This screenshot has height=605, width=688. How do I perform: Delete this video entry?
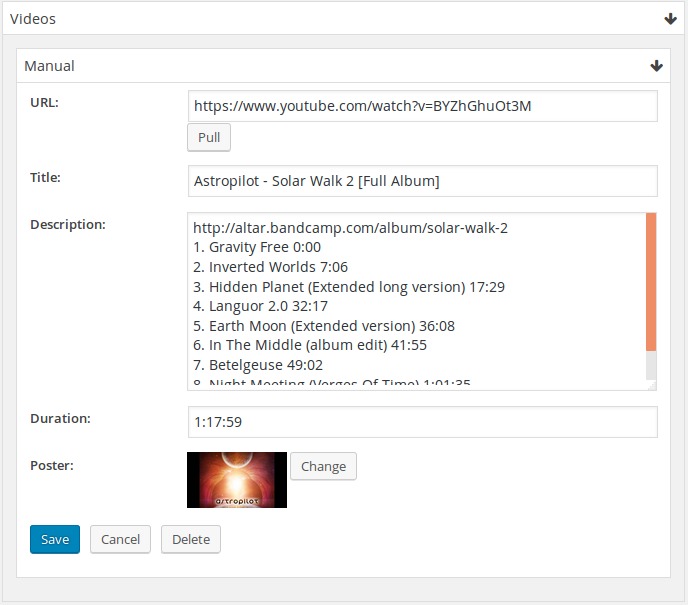191,539
